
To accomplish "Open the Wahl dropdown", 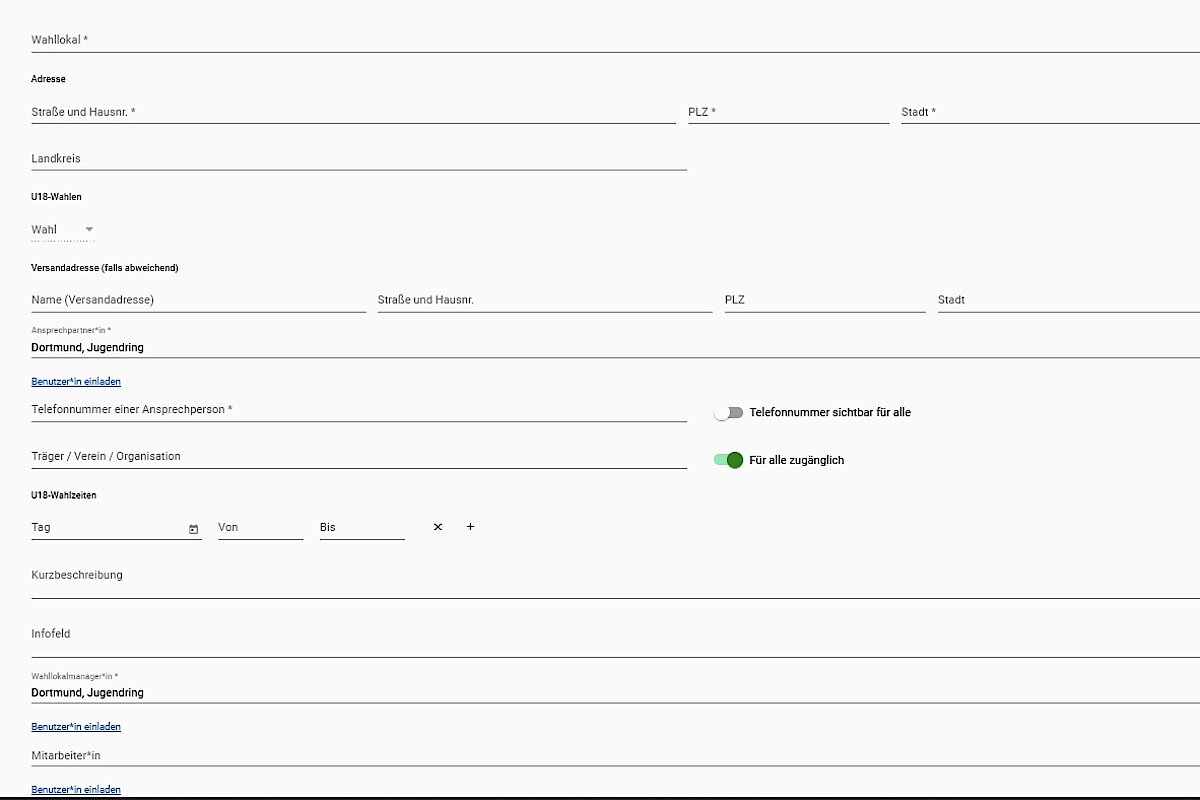I will [x=63, y=230].
